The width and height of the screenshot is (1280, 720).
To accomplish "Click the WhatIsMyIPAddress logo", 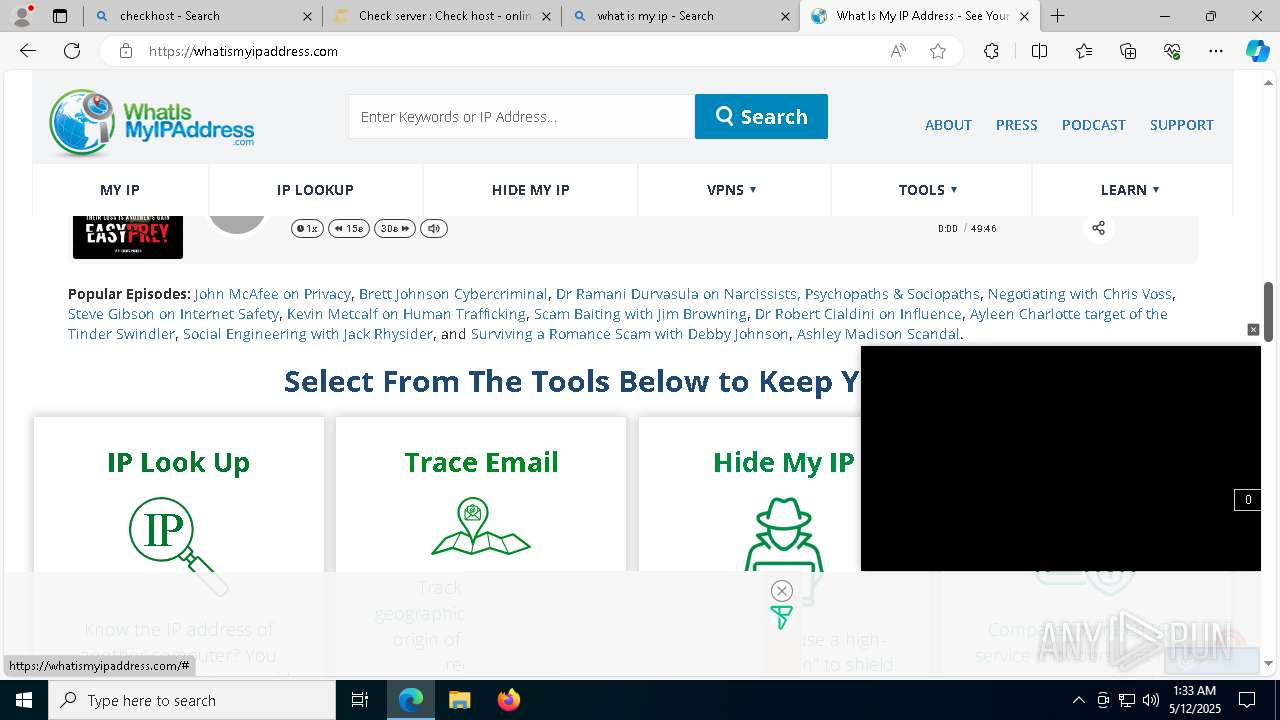I will [151, 123].
